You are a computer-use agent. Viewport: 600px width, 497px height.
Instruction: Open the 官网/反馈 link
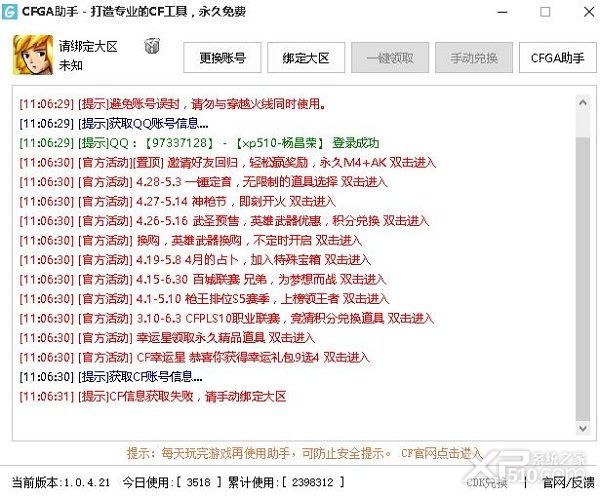click(569, 482)
